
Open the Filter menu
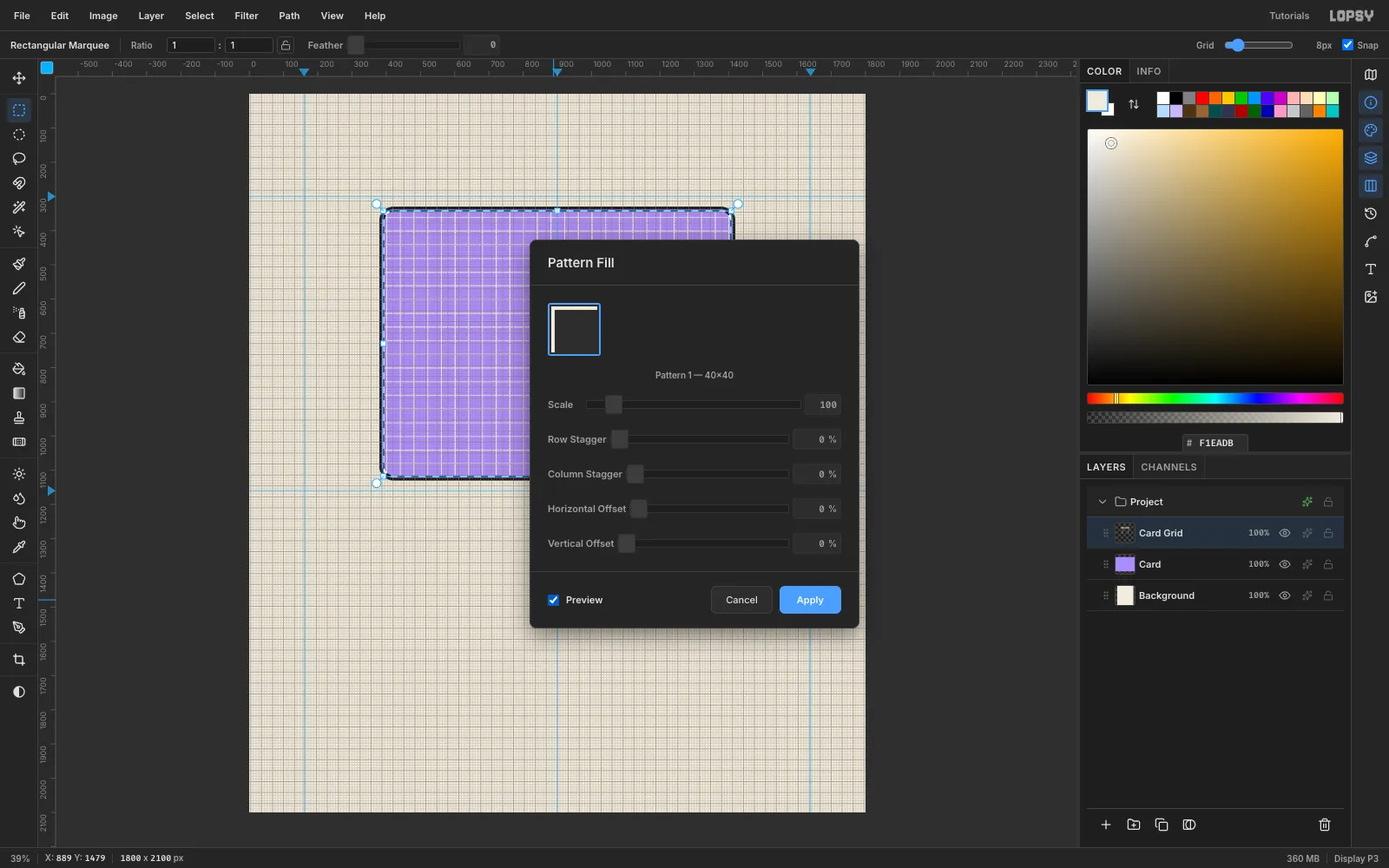(x=247, y=16)
